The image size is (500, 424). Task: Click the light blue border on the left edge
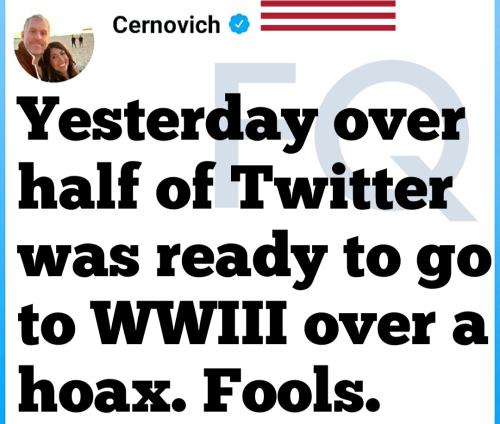[3, 212]
